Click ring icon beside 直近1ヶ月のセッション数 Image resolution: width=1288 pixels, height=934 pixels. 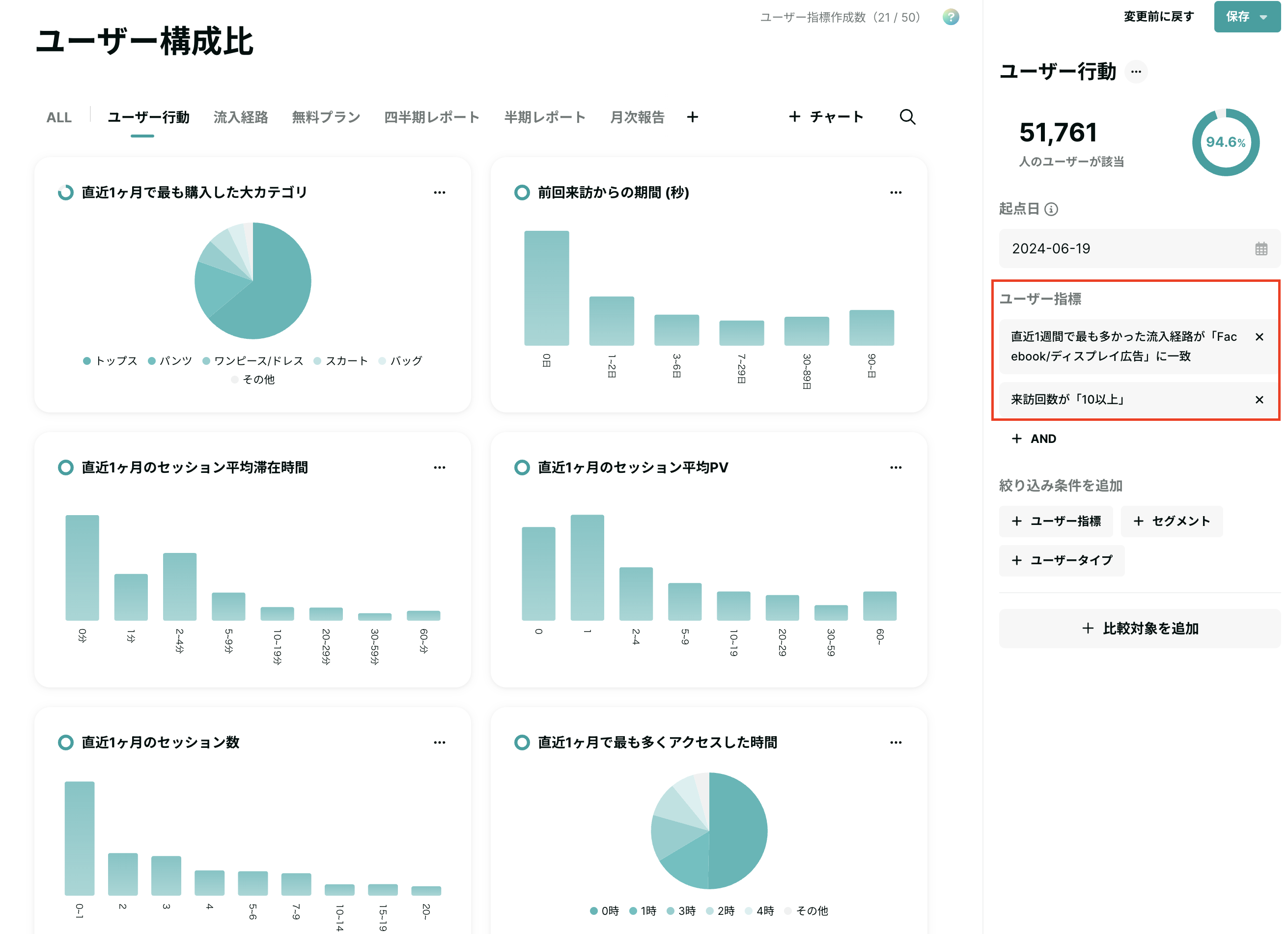[x=66, y=742]
